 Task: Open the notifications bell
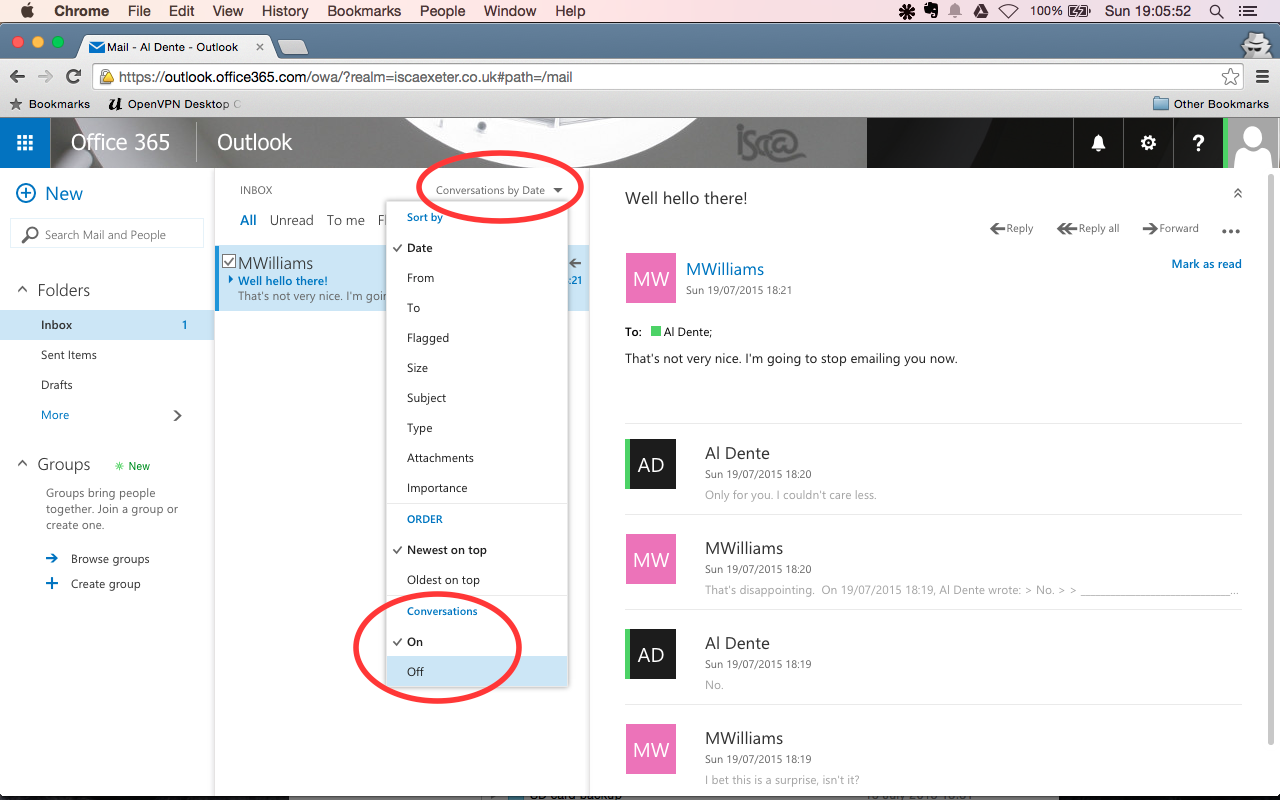1098,143
